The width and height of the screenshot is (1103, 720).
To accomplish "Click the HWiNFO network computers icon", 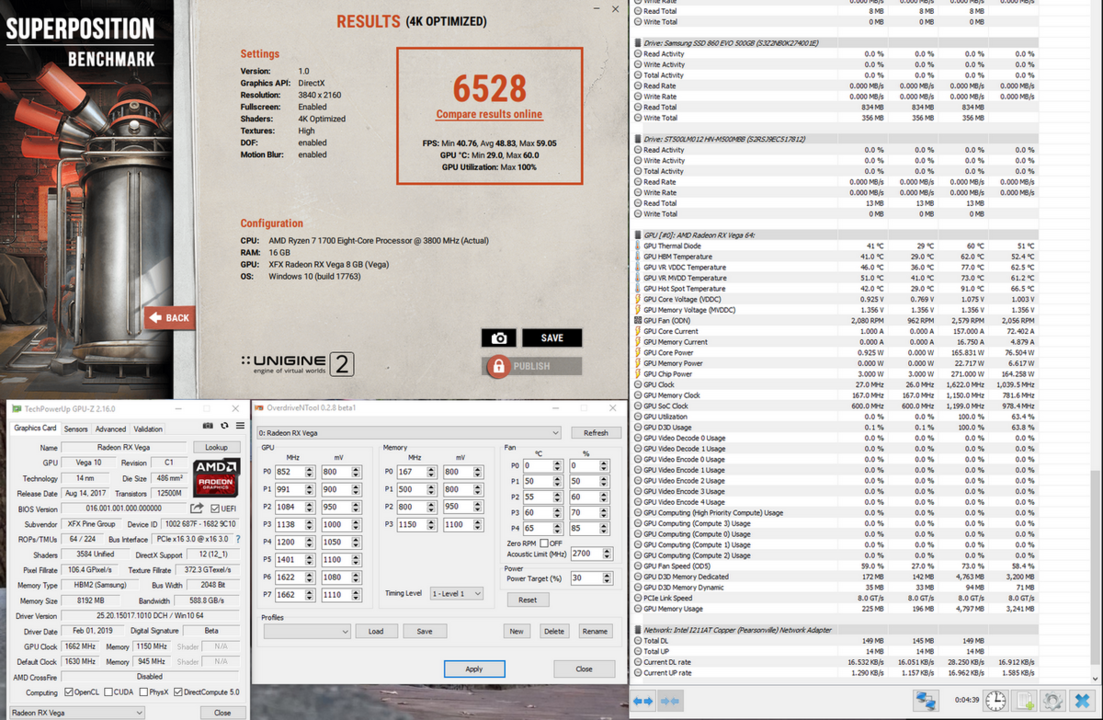I will point(926,700).
